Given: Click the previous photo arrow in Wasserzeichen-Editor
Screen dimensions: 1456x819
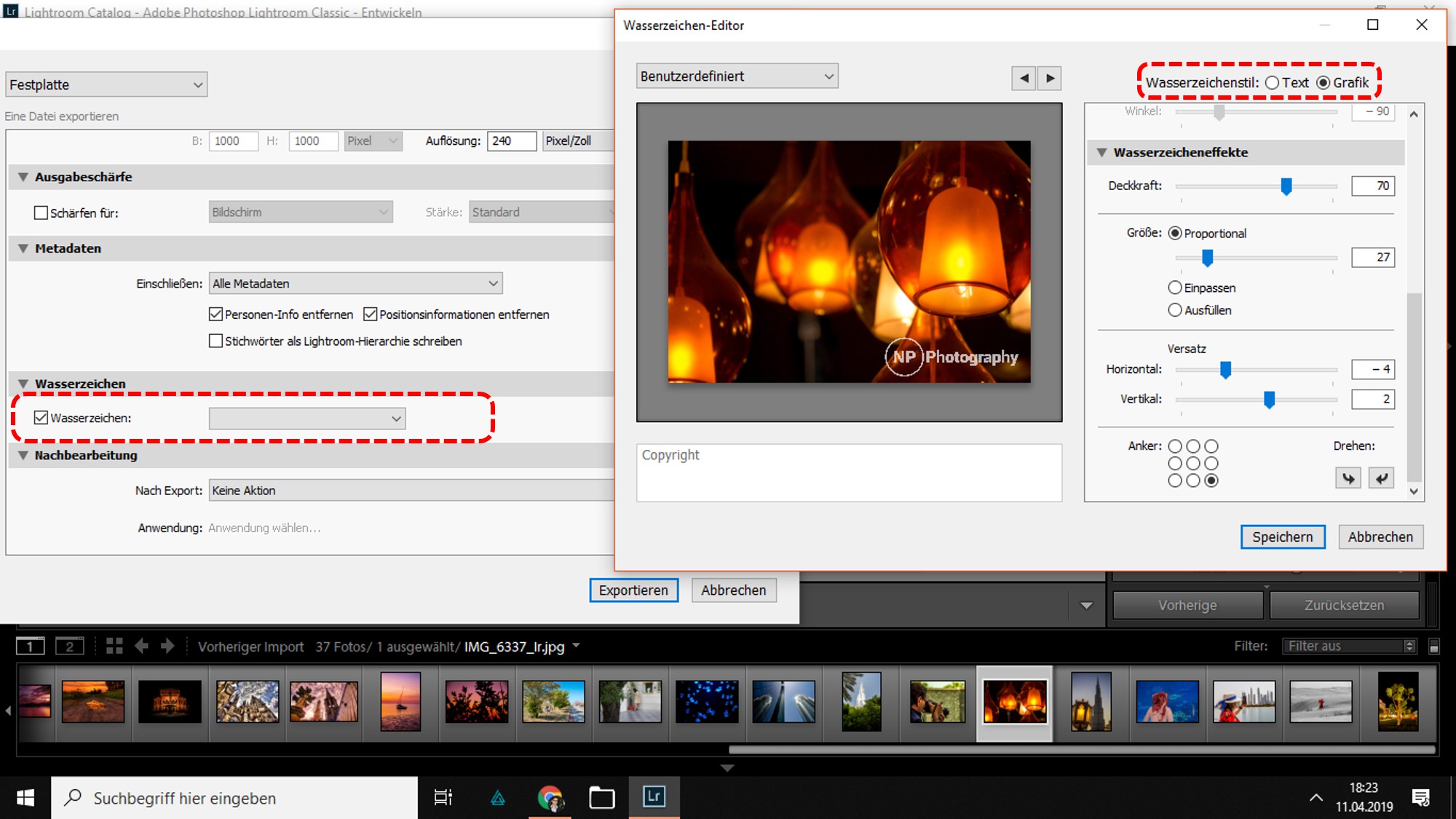Looking at the screenshot, I should click(1024, 78).
